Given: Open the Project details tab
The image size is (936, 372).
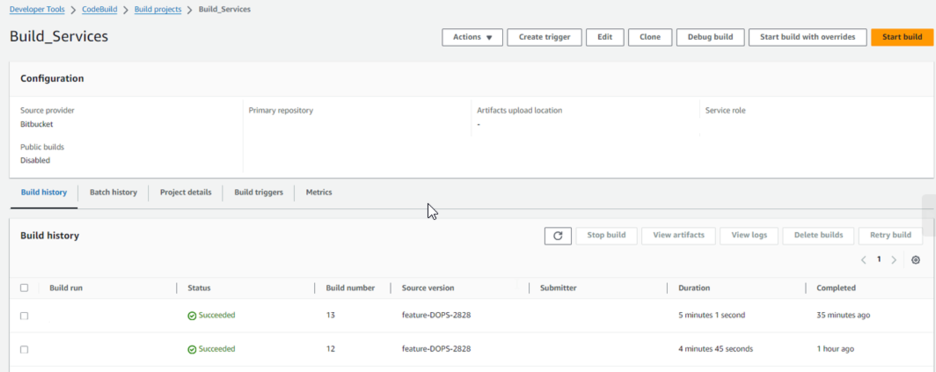Looking at the screenshot, I should tap(186, 192).
